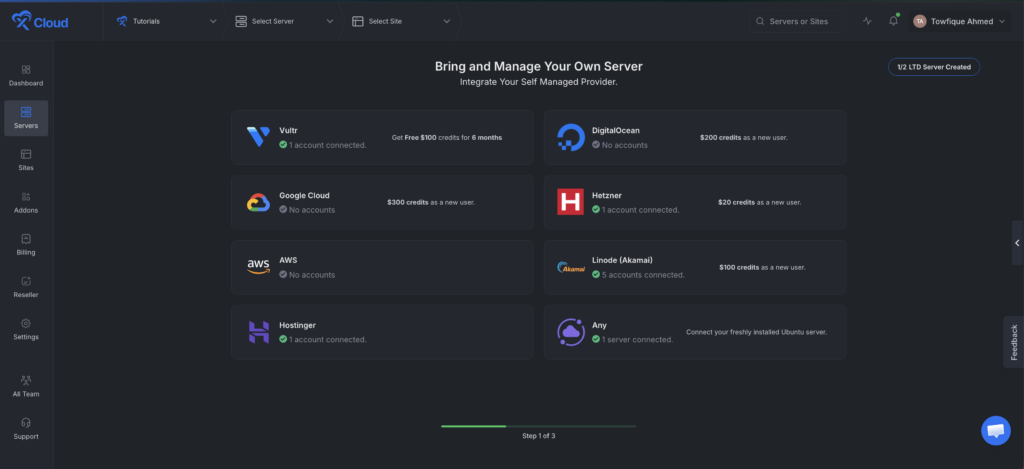Click 'Get Free $100 credits for 6 months'
Viewport: 1024px width, 469px height.
pos(447,138)
